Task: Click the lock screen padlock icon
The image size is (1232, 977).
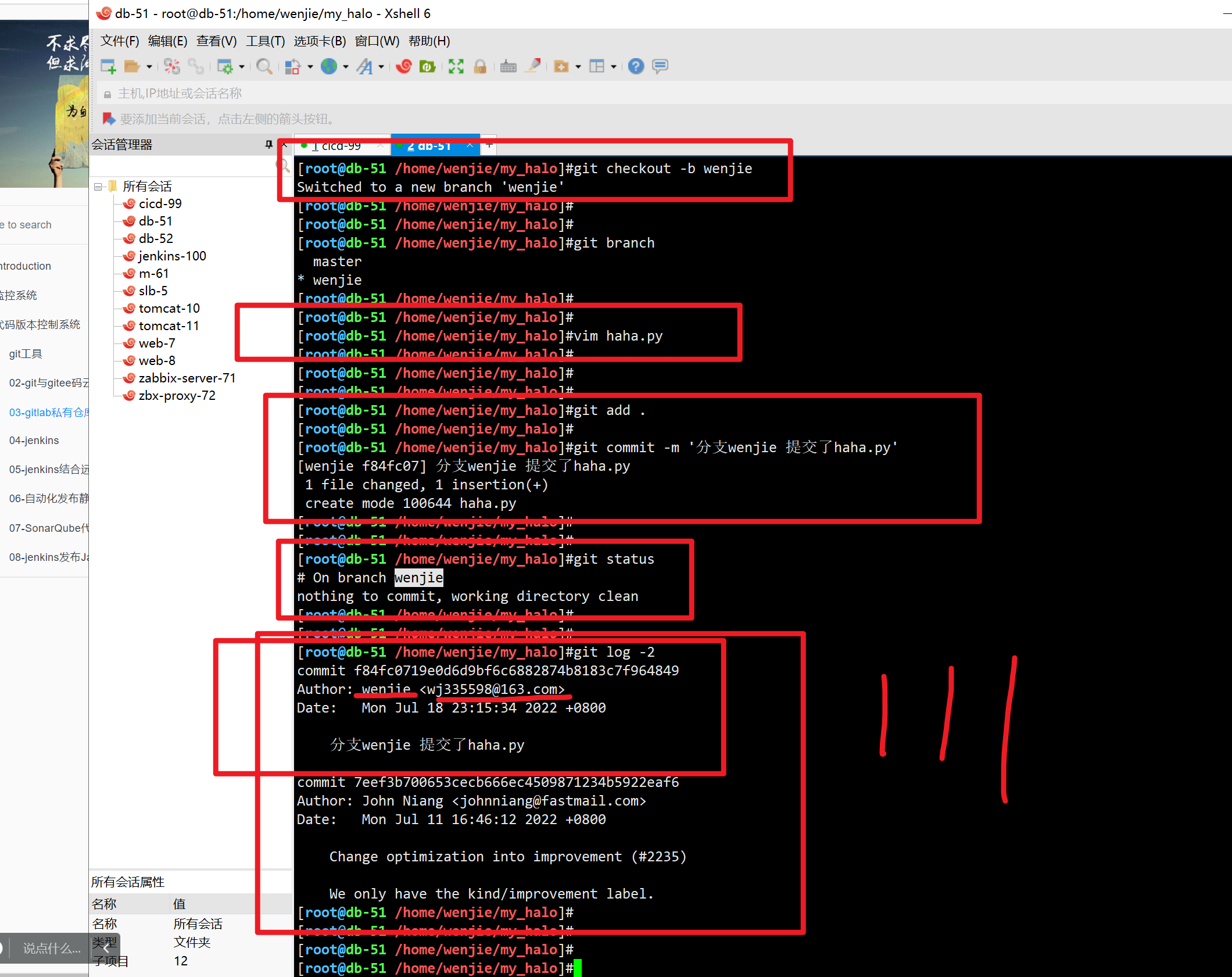Action: point(479,66)
